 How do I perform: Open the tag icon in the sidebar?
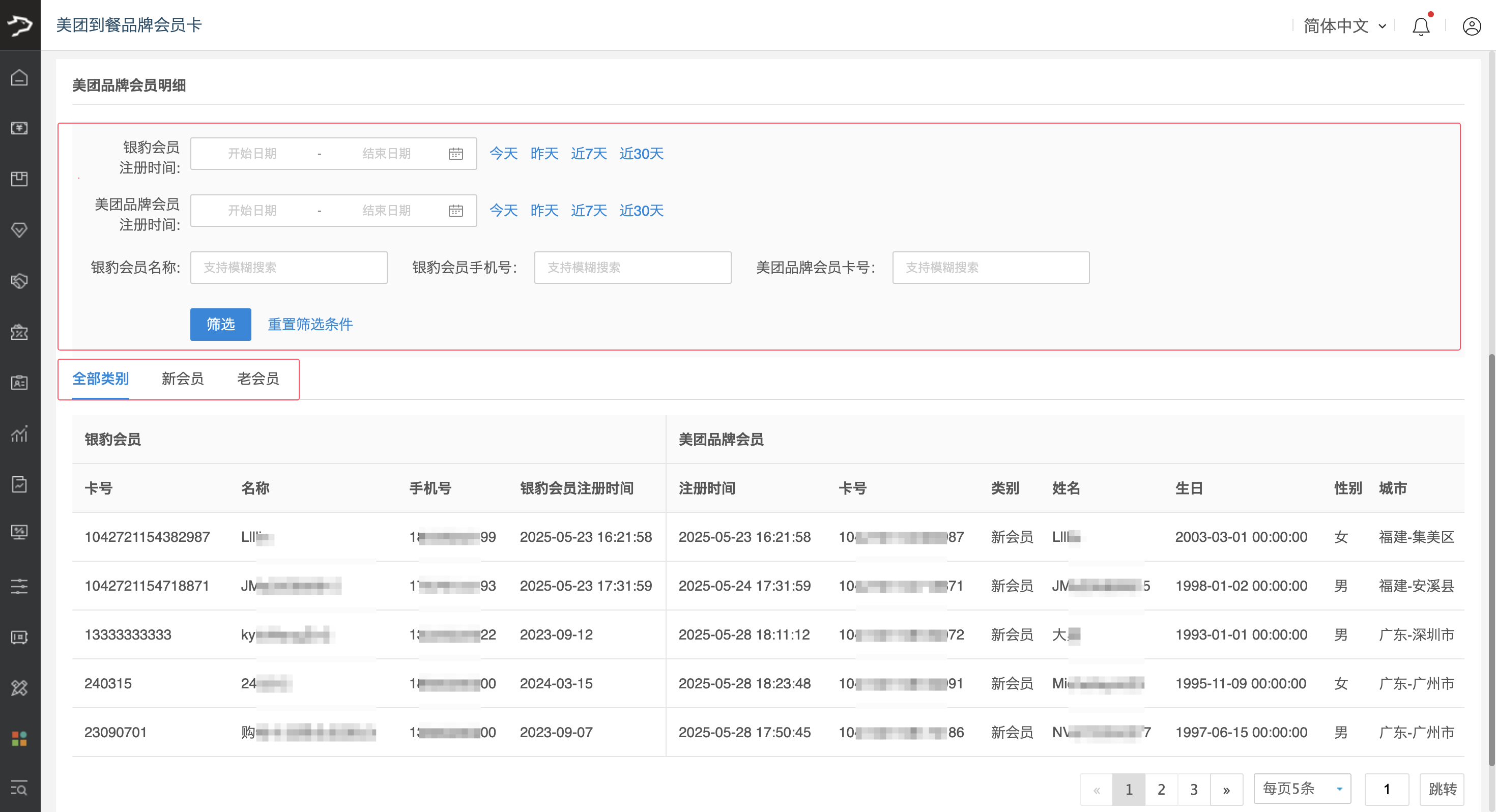(x=19, y=281)
